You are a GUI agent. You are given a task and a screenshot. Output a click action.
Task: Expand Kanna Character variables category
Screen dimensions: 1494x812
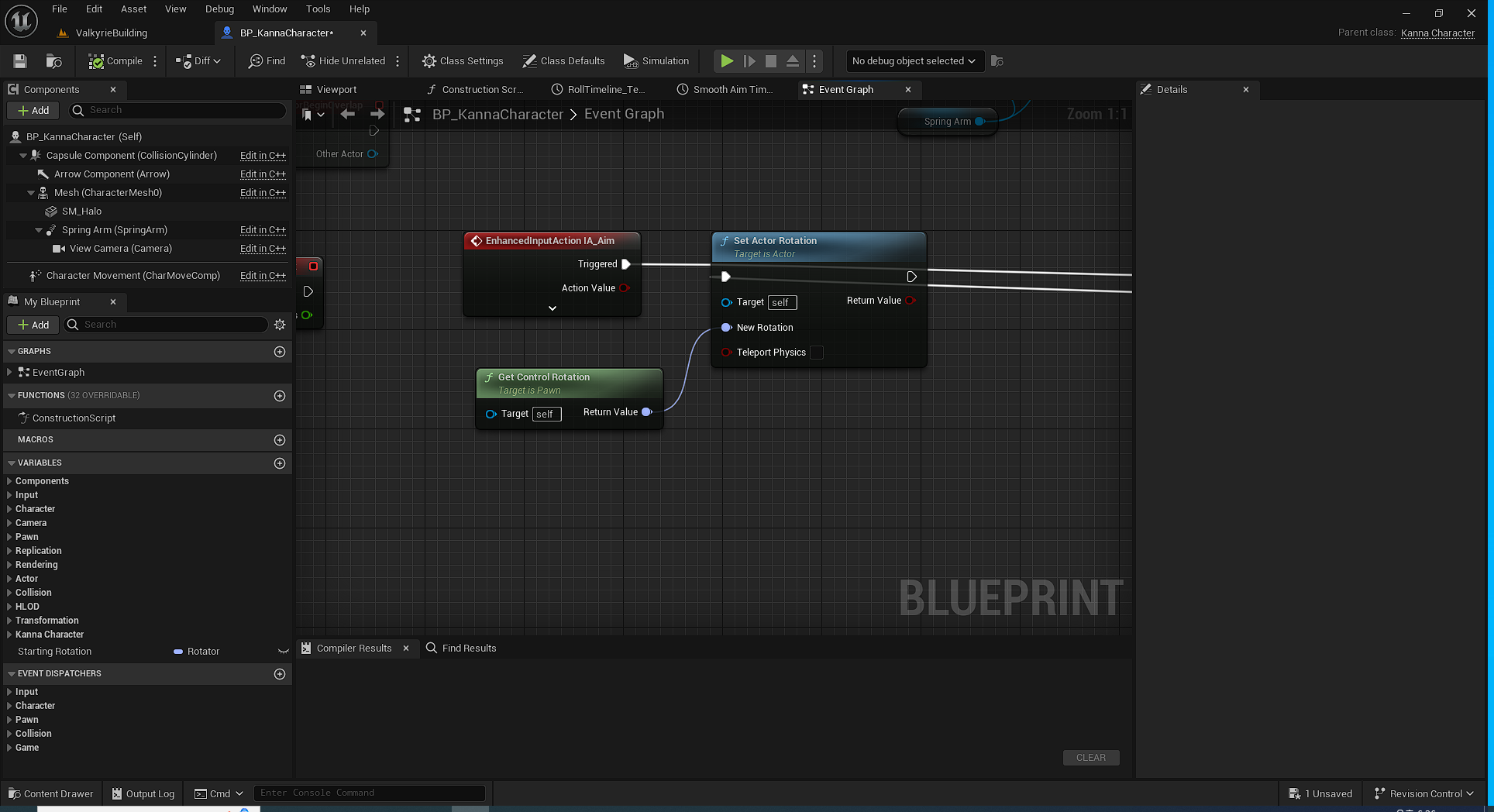(x=9, y=635)
